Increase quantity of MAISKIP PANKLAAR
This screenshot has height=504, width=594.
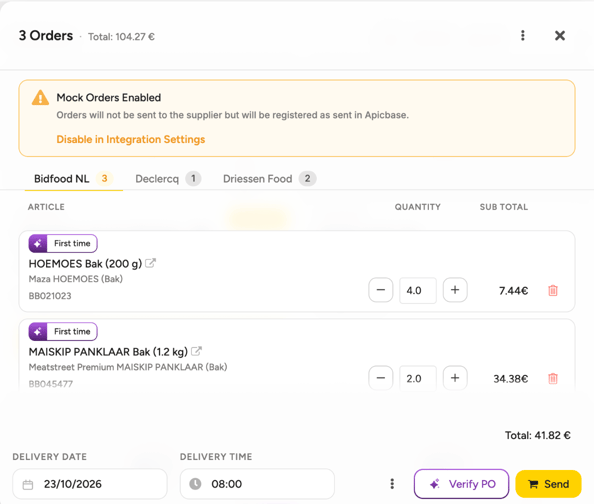tap(455, 378)
